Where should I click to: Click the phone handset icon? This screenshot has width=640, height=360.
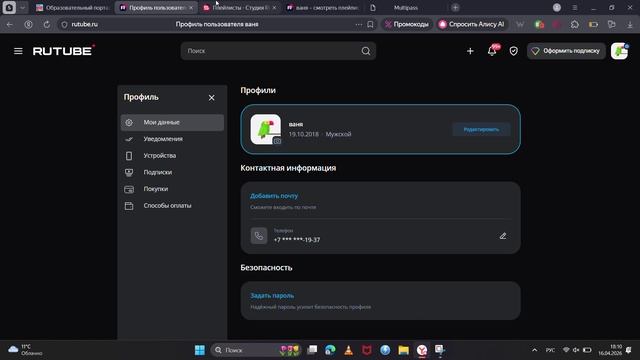[x=259, y=236]
